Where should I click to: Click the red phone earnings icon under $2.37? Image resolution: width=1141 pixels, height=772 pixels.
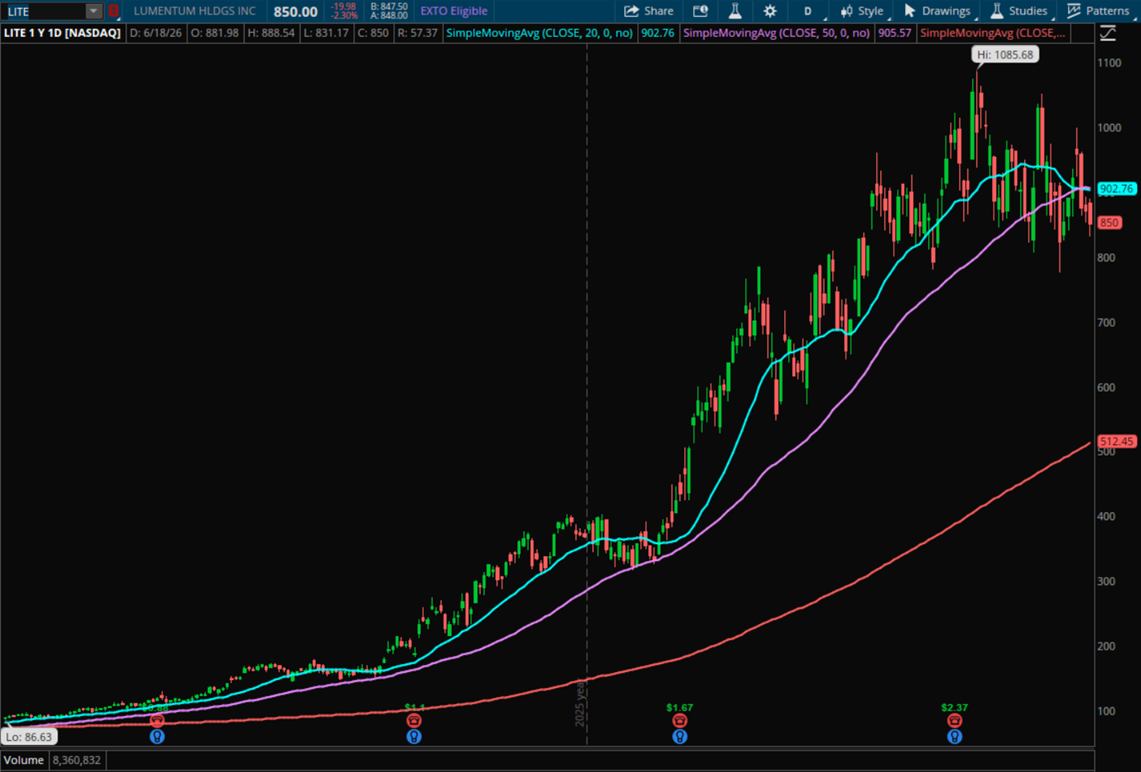pyautogui.click(x=954, y=720)
